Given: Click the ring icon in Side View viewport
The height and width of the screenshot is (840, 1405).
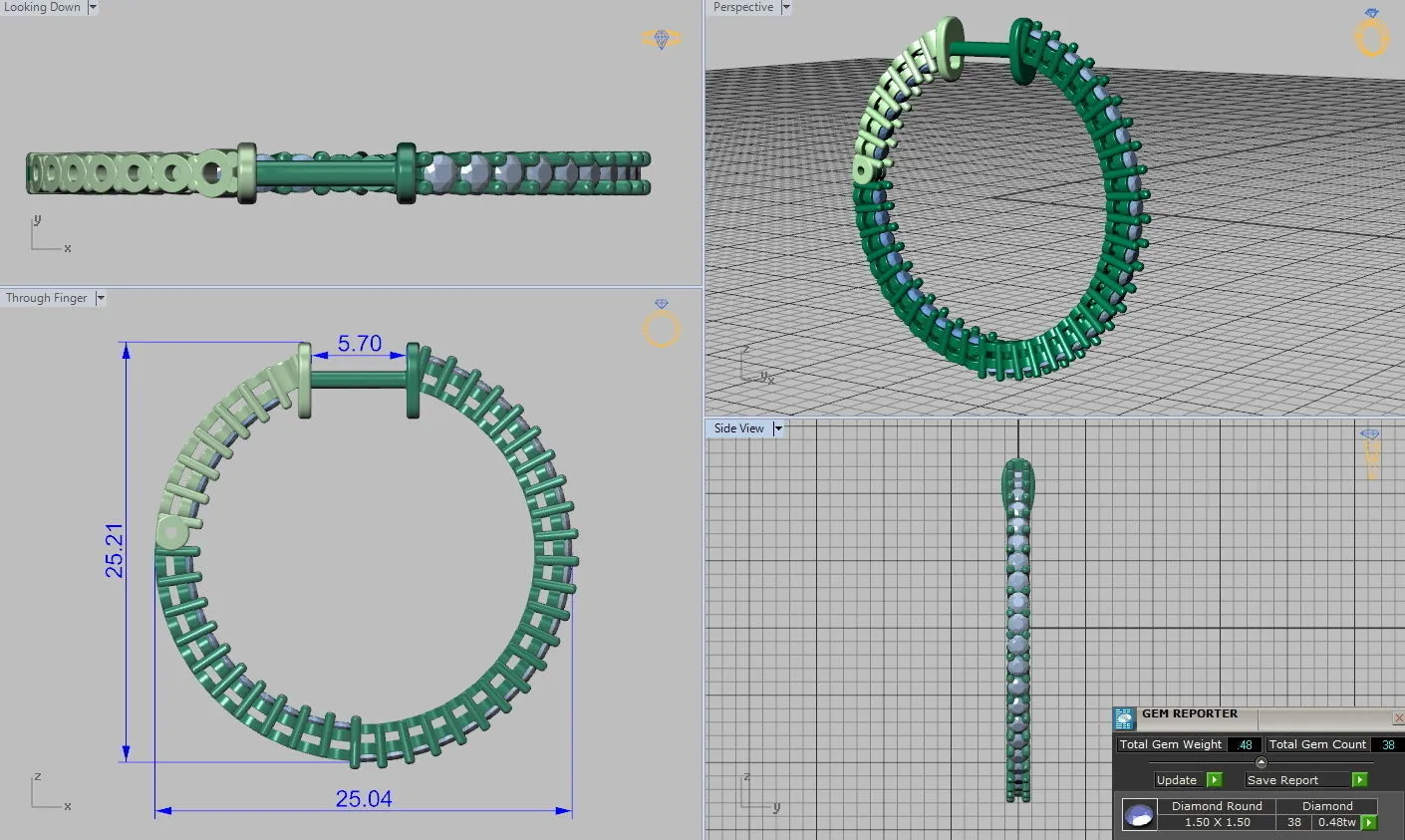Looking at the screenshot, I should pos(1370,453).
